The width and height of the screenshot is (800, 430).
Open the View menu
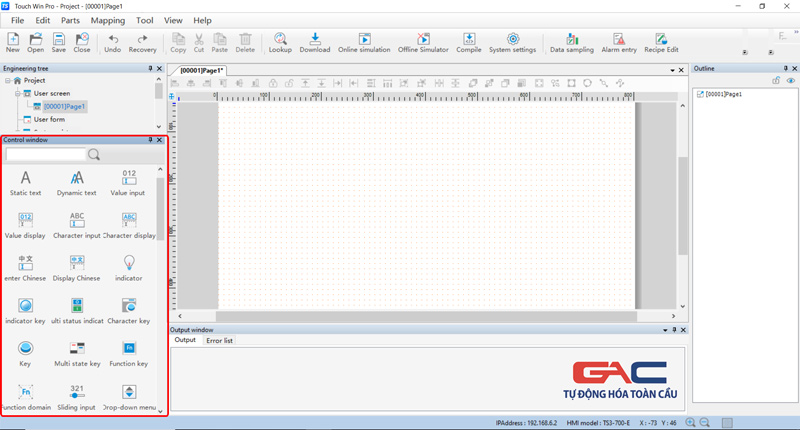click(173, 20)
